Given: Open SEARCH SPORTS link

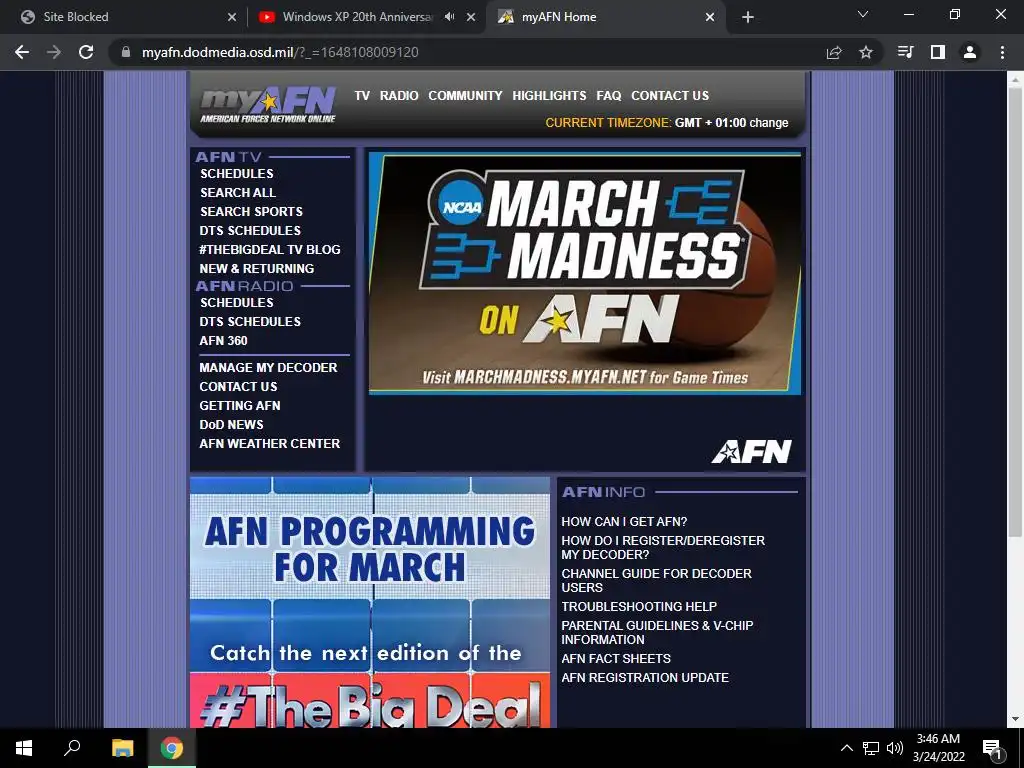Looking at the screenshot, I should click(251, 212).
